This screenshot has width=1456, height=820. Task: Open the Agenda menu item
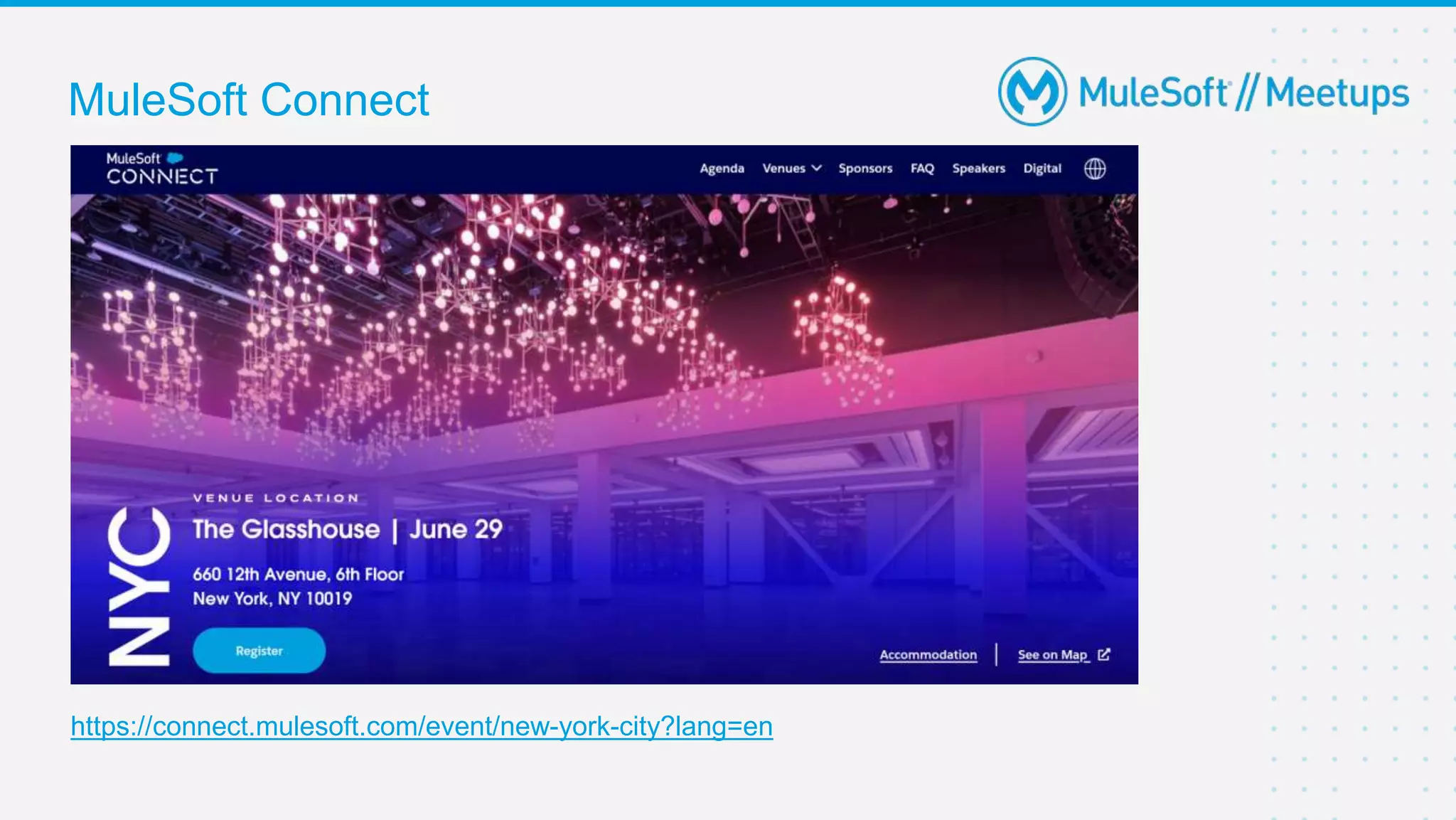click(x=722, y=169)
